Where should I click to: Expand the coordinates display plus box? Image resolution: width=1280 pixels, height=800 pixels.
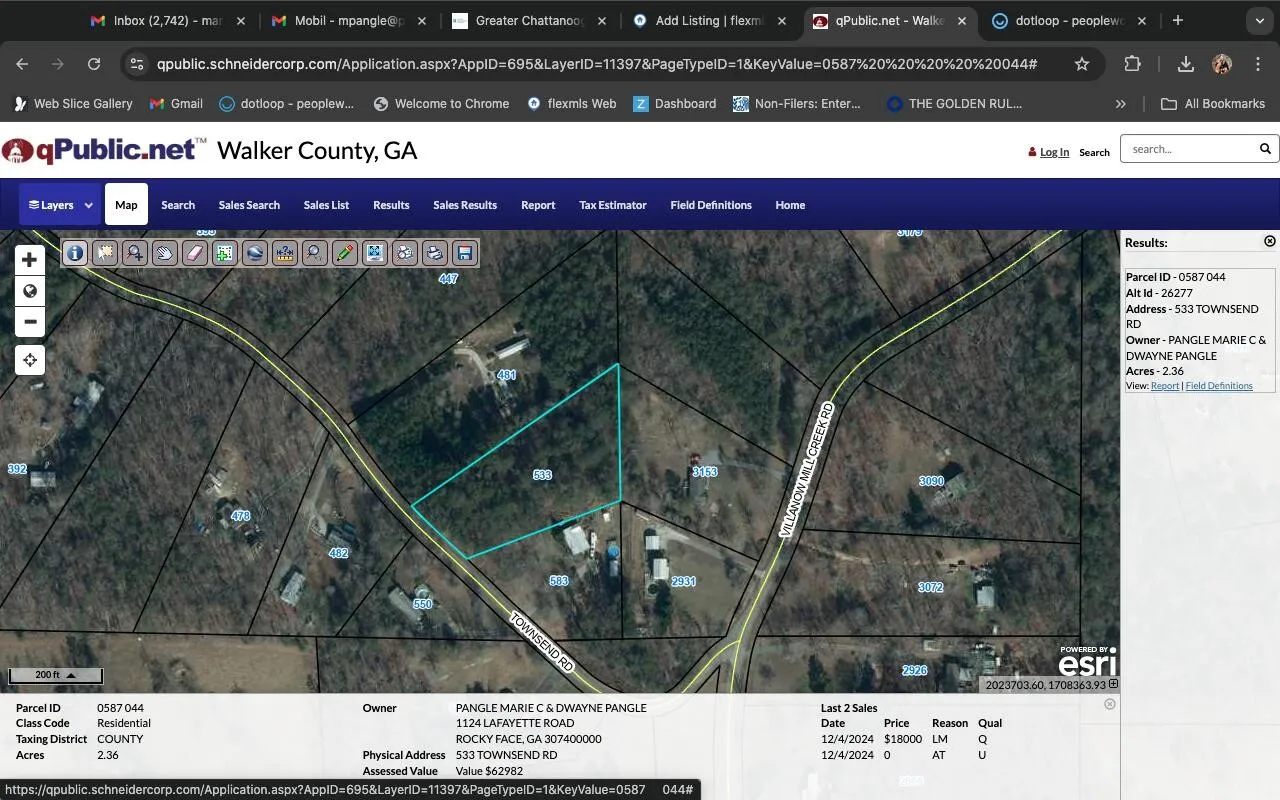tap(1113, 685)
